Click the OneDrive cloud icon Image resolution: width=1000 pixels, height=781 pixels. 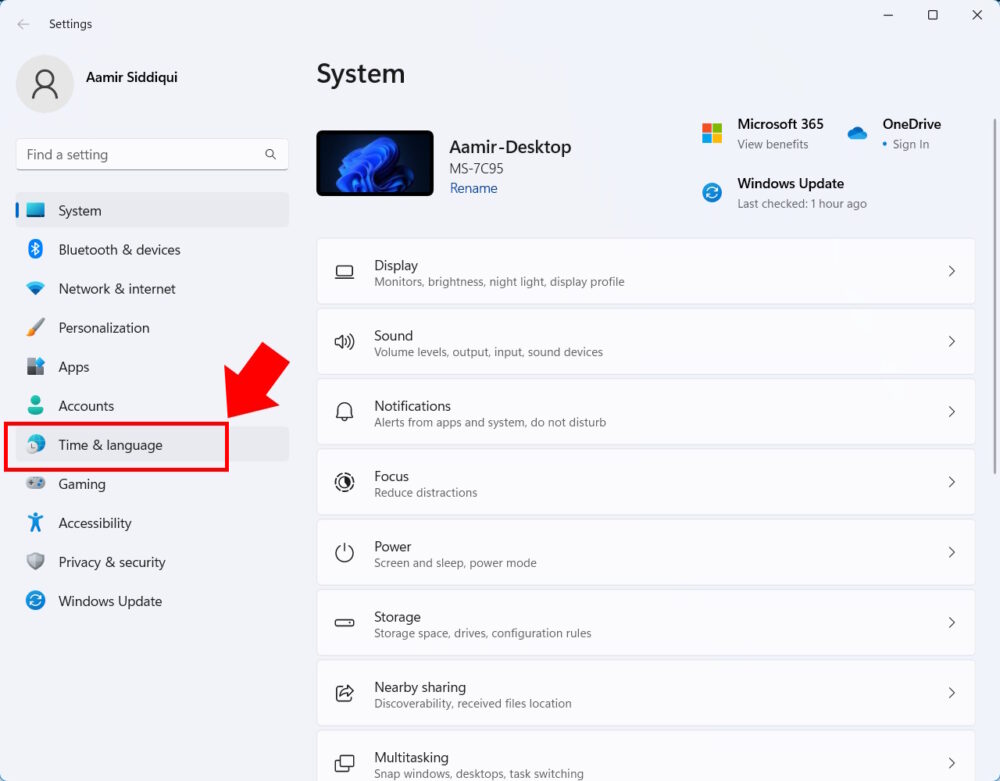[857, 133]
